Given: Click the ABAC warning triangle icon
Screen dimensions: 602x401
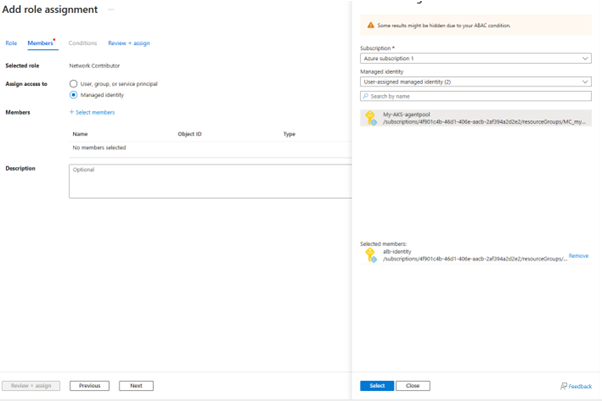Looking at the screenshot, I should (x=370, y=25).
